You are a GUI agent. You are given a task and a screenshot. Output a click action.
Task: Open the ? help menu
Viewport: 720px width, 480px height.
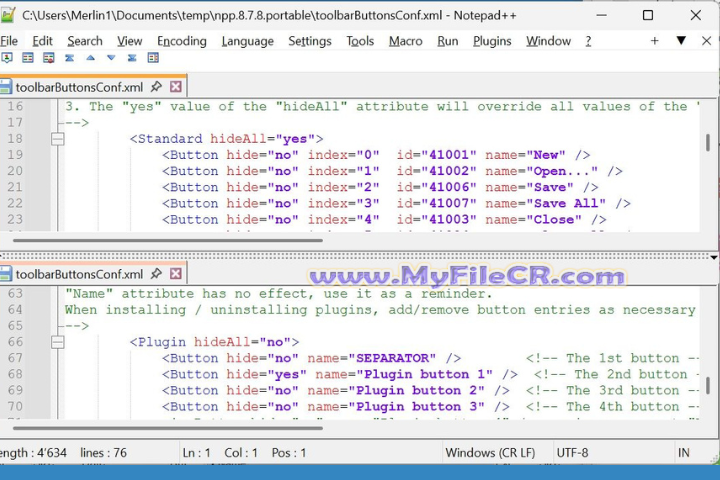[588, 41]
